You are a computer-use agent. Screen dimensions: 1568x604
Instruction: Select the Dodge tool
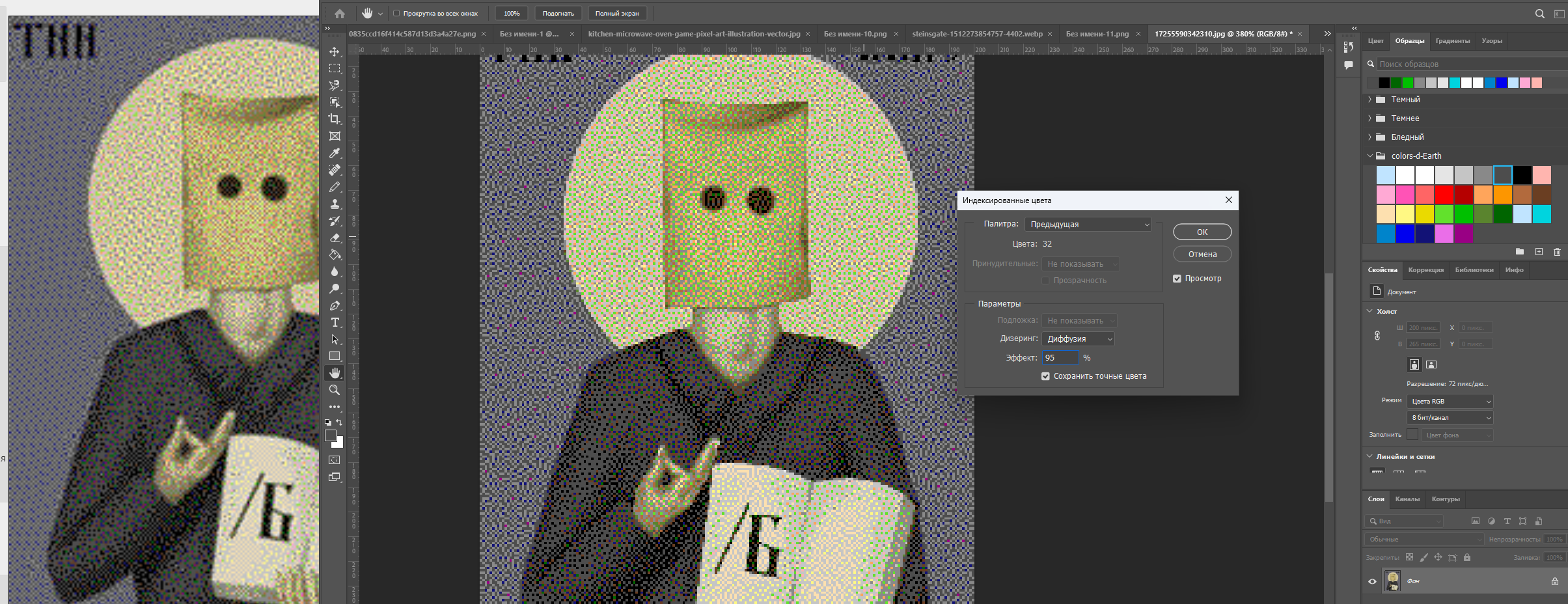pos(335,288)
